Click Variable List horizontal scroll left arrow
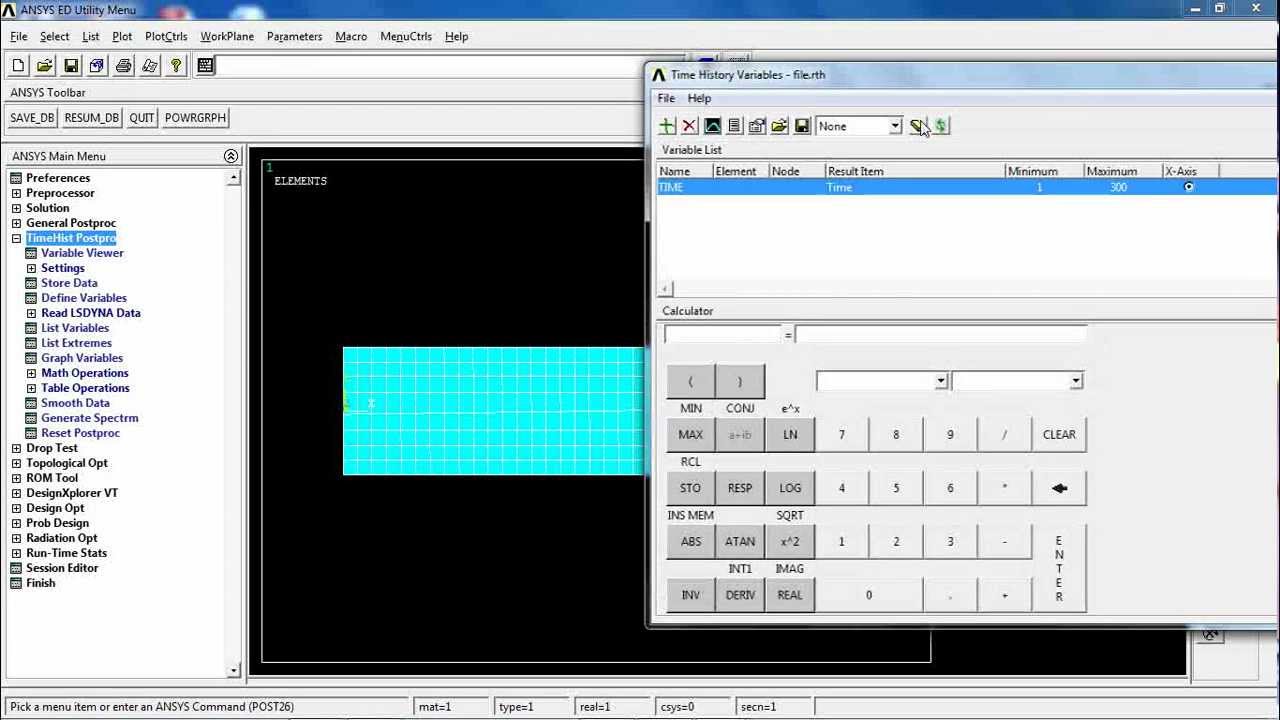 click(x=667, y=289)
